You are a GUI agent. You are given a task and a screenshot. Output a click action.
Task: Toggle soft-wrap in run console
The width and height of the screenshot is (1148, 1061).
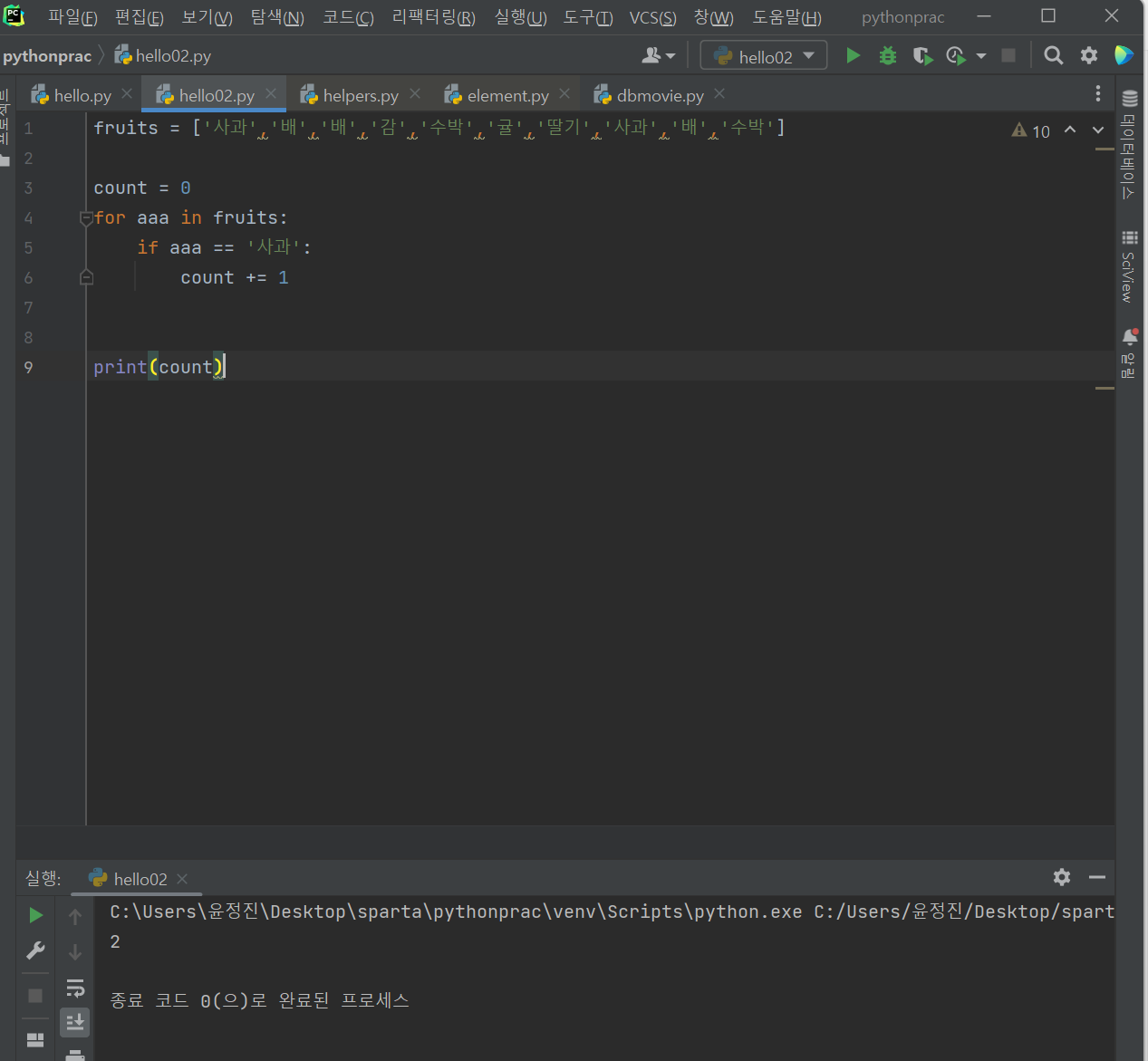[x=75, y=988]
